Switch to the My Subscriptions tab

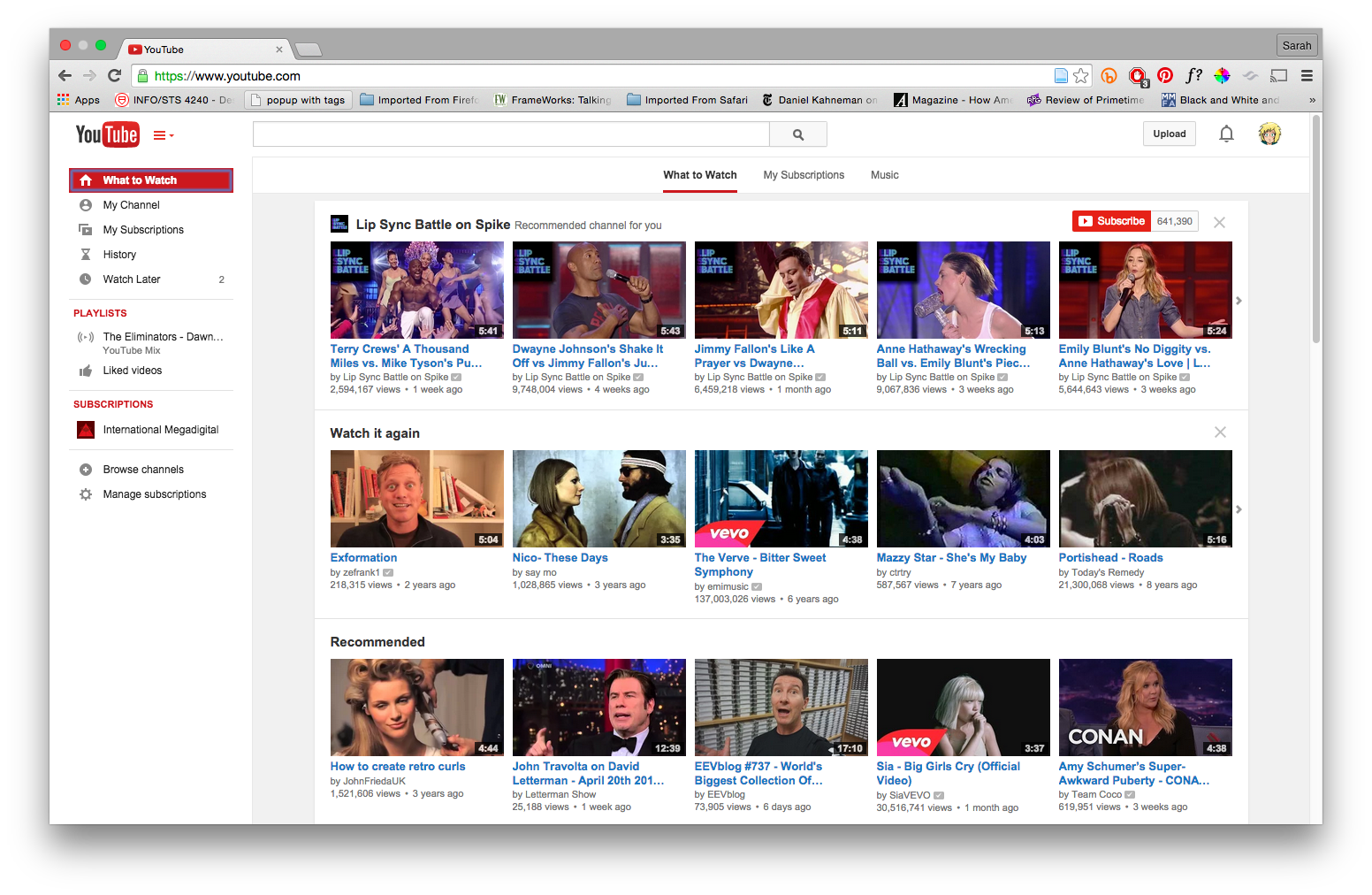click(804, 175)
